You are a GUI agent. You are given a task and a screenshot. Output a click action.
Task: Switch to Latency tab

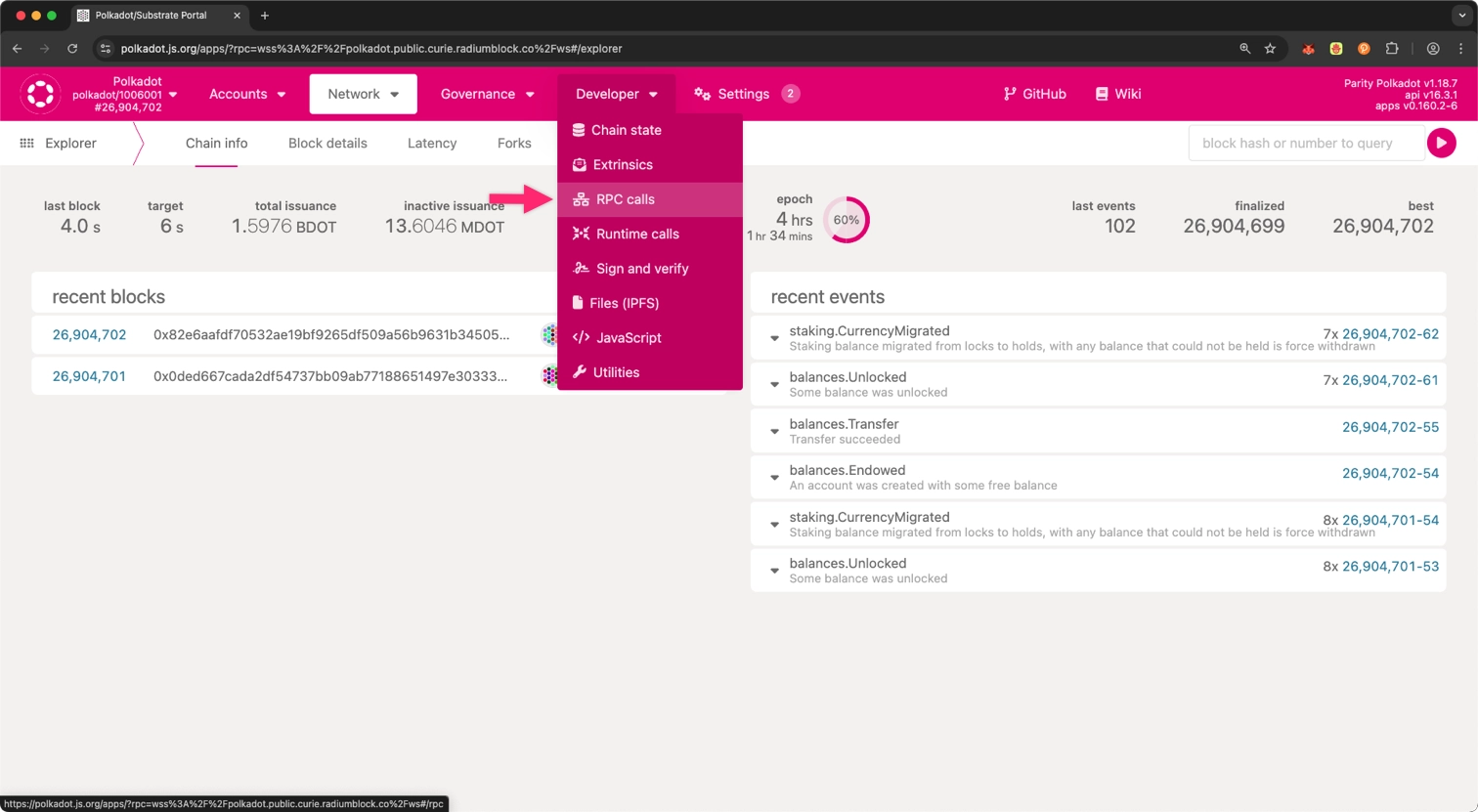click(x=432, y=143)
